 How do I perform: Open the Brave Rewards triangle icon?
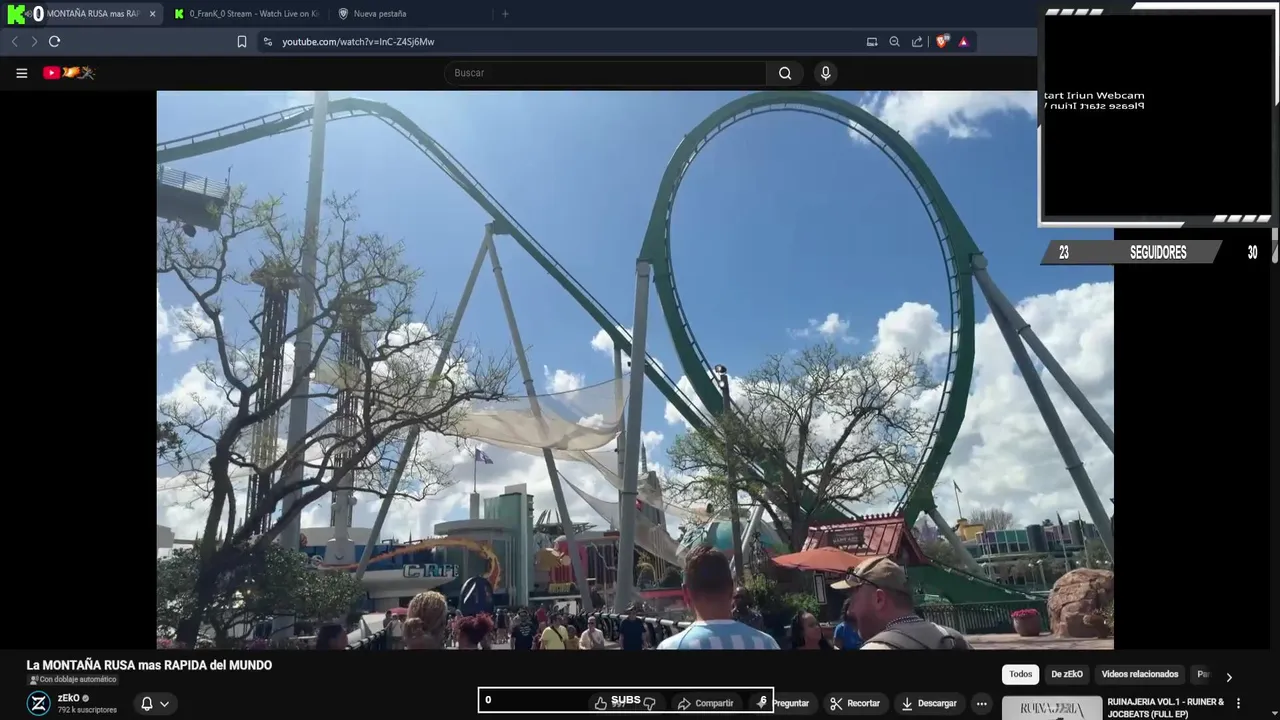click(963, 41)
